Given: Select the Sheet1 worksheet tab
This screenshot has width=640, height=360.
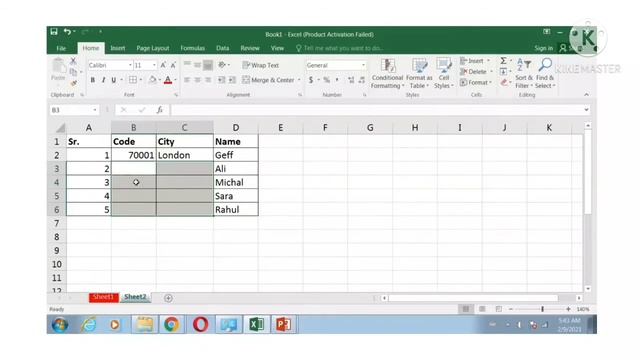Looking at the screenshot, I should click(103, 297).
